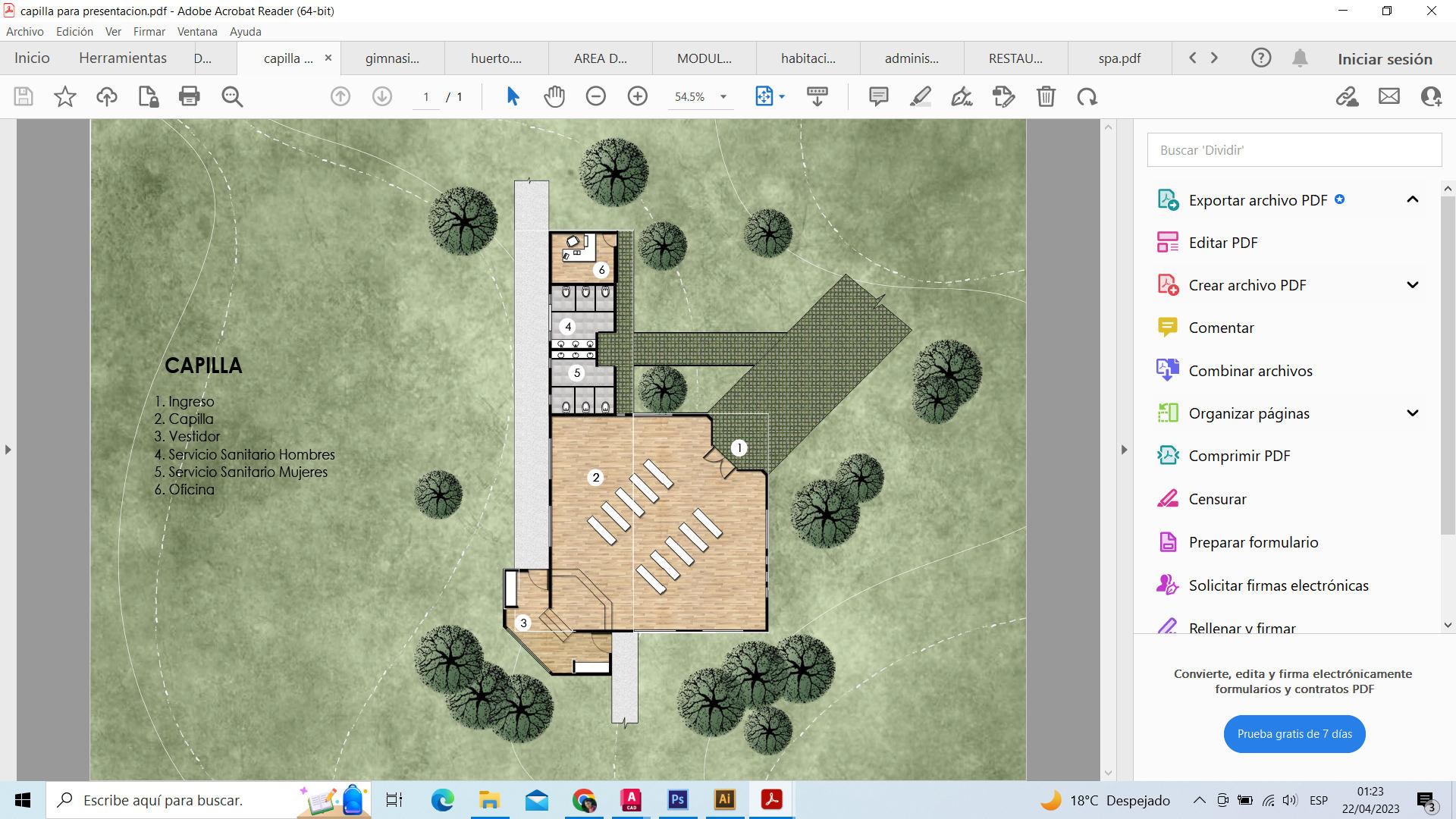
Task: Click the Print file icon
Action: [x=189, y=96]
